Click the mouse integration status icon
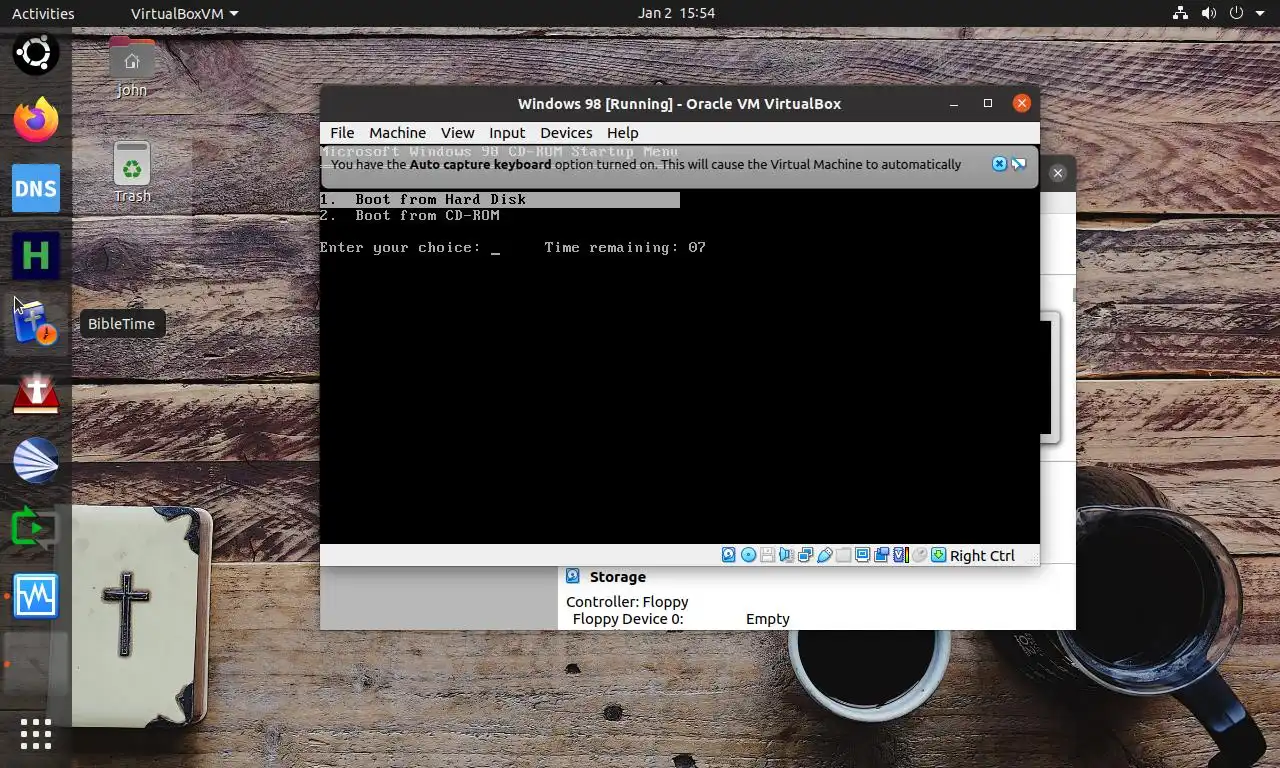 tap(919, 555)
